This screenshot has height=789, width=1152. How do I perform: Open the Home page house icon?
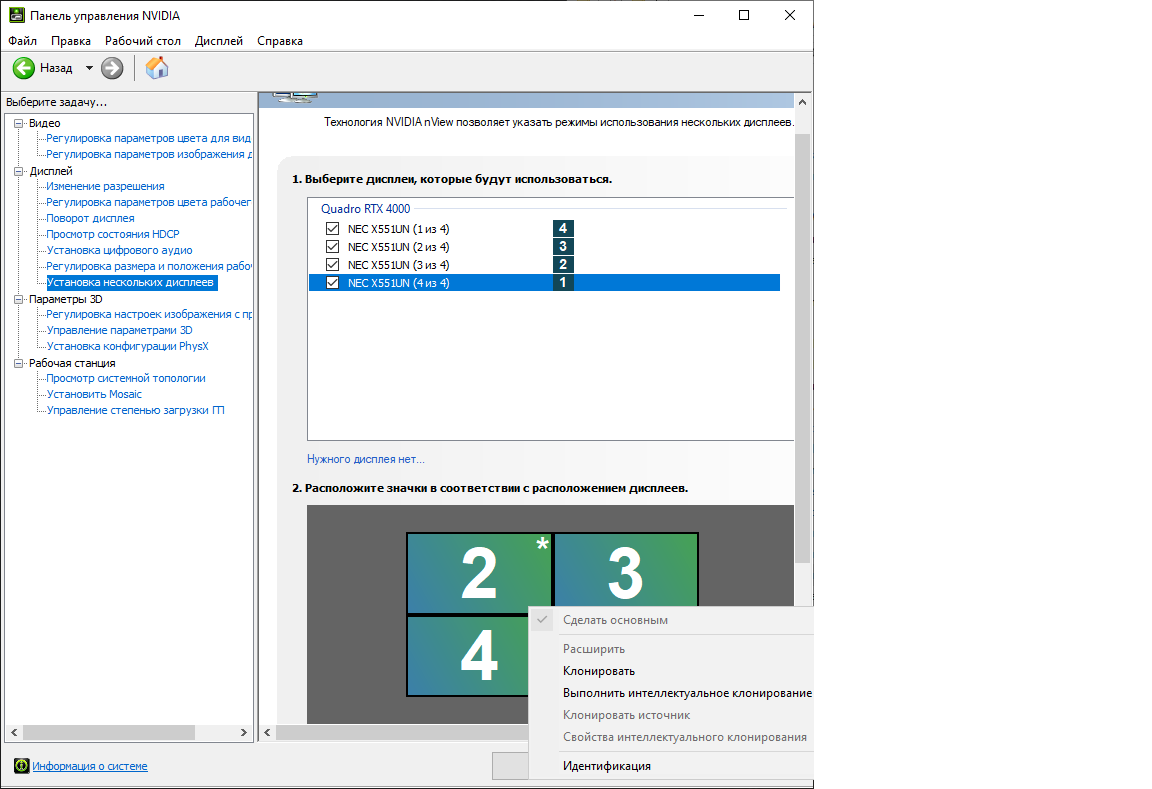tap(156, 68)
